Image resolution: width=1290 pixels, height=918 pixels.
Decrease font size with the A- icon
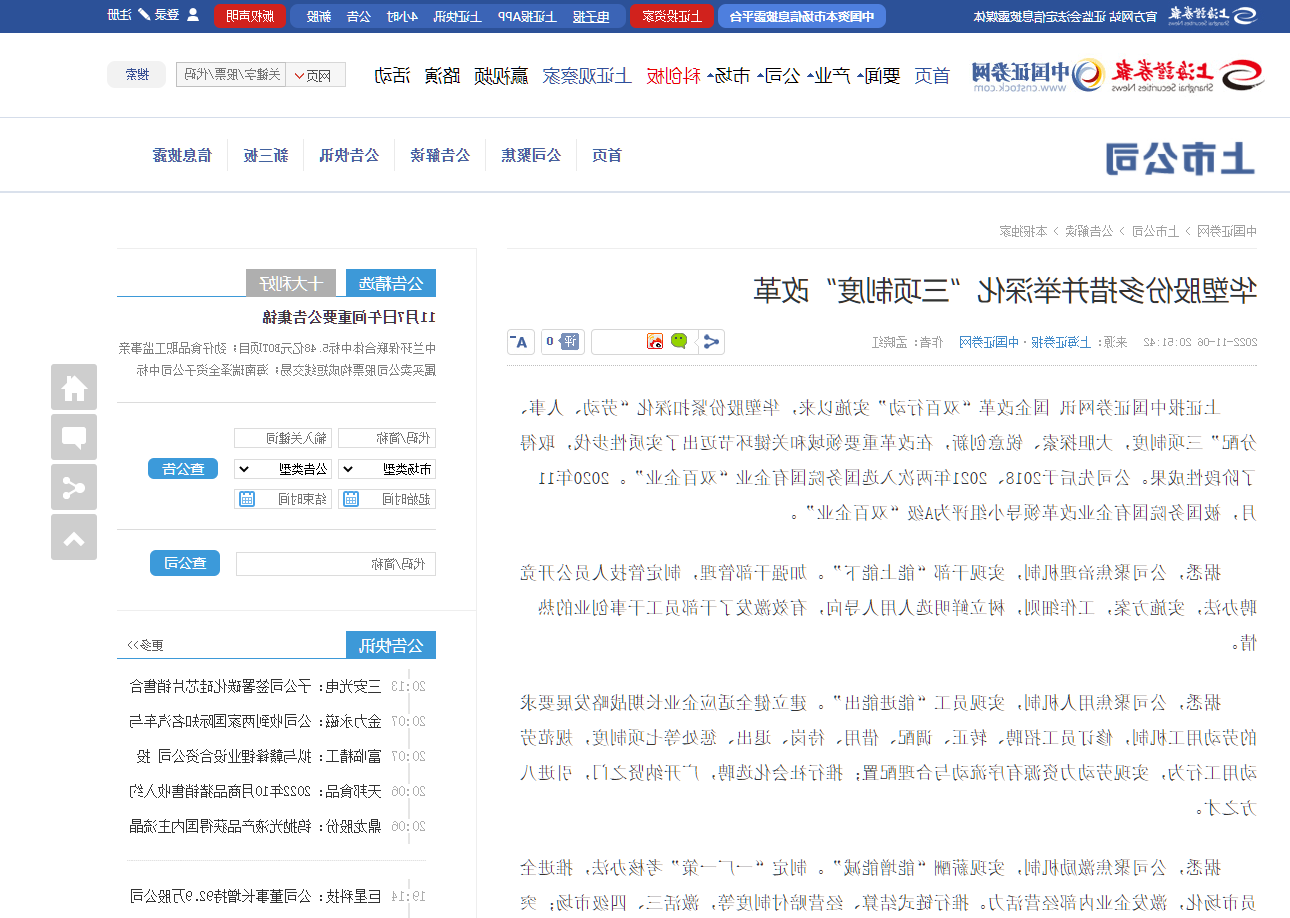pyautogui.click(x=520, y=342)
